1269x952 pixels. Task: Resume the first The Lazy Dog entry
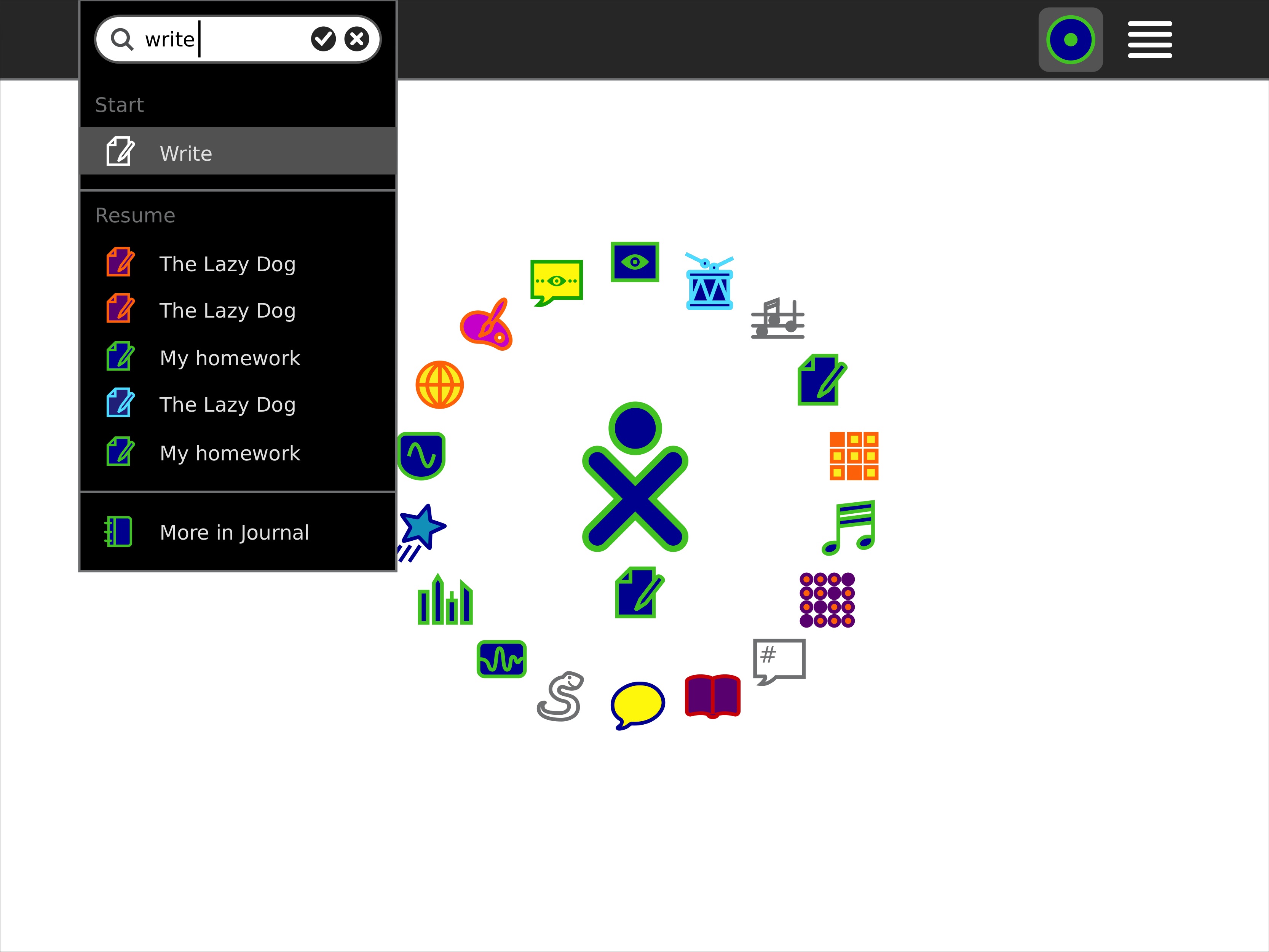[238, 264]
